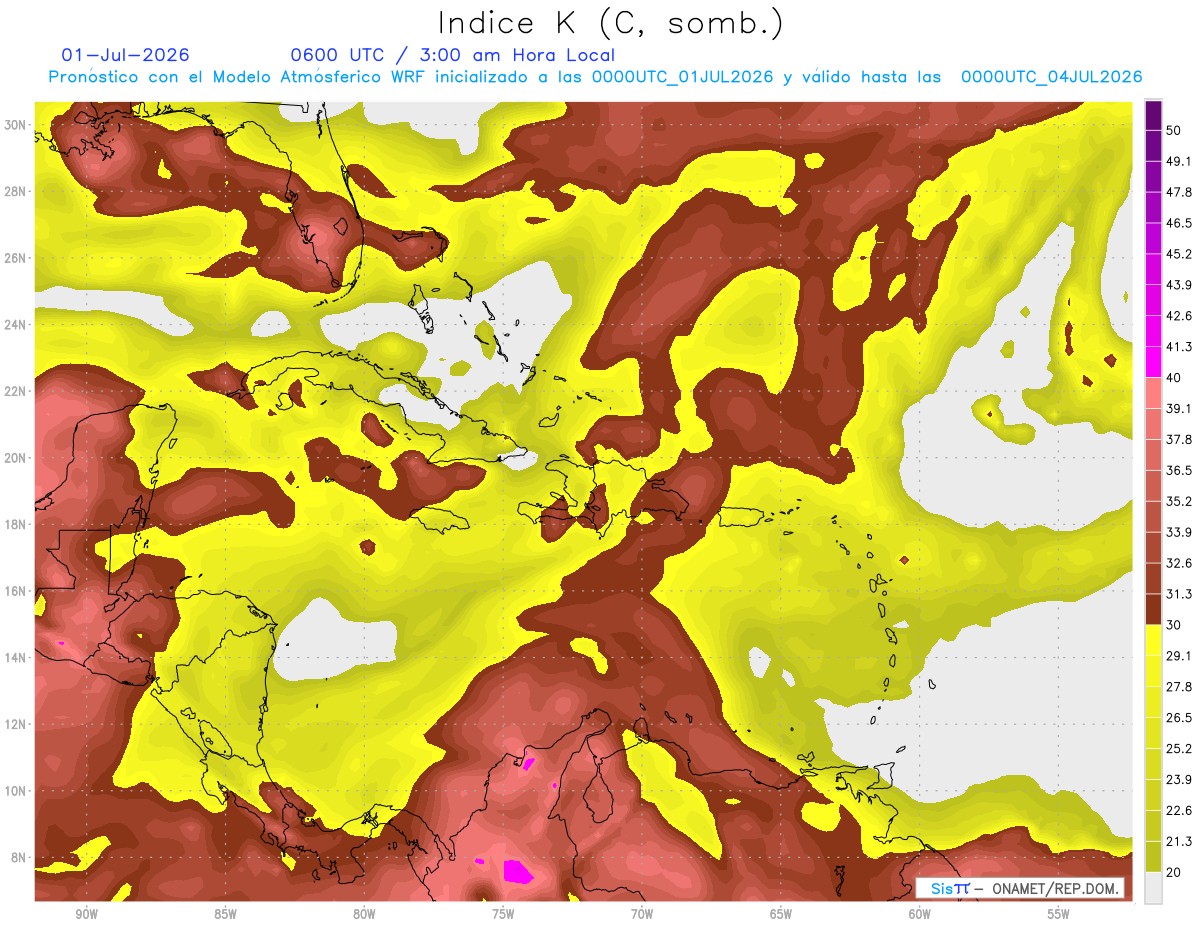Click the 70W longitude label
Viewport: 1200px width, 927px height.
click(642, 914)
